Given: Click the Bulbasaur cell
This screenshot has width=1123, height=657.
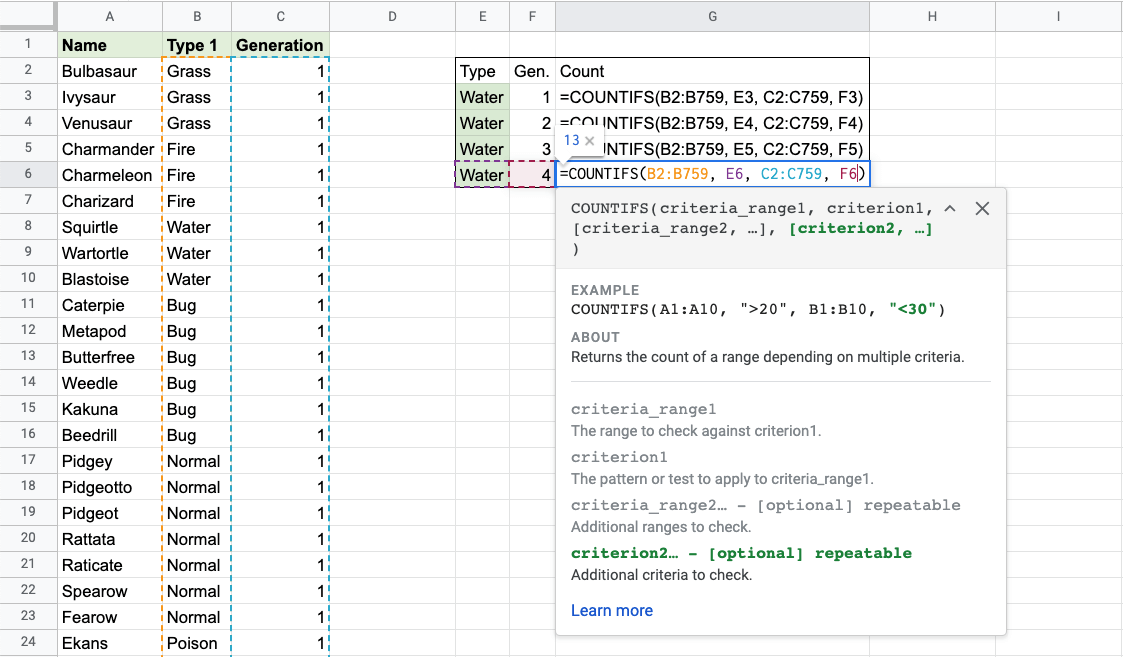Looking at the screenshot, I should (x=109, y=71).
